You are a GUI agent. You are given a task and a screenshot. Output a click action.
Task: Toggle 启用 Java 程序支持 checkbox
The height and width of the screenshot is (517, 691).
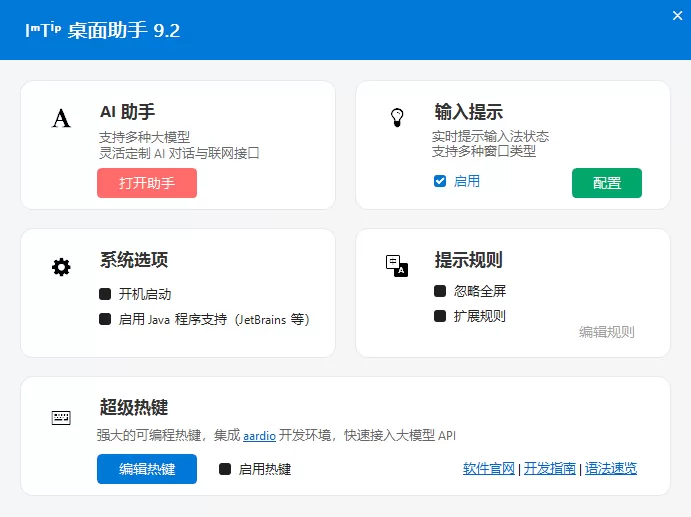[105, 319]
